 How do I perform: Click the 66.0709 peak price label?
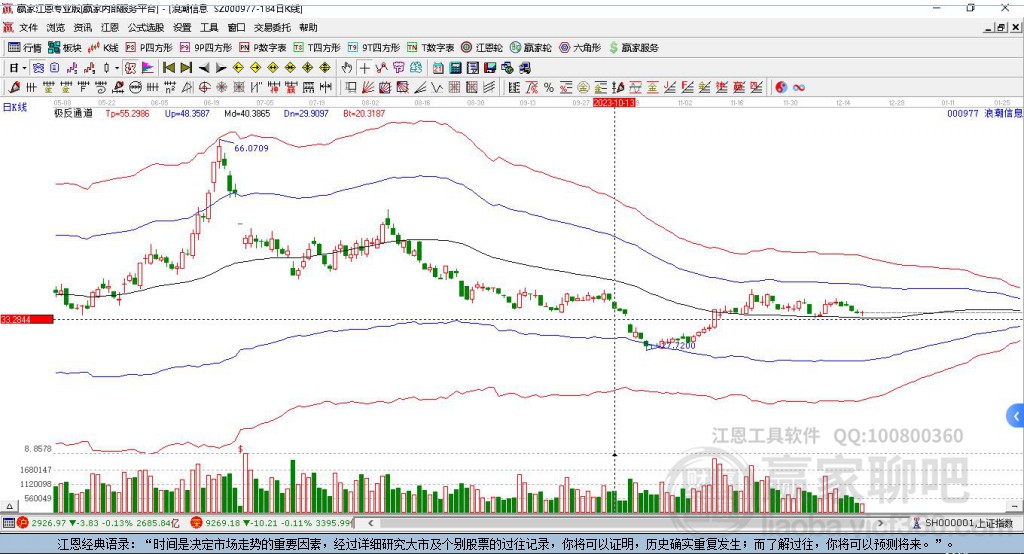coord(251,148)
